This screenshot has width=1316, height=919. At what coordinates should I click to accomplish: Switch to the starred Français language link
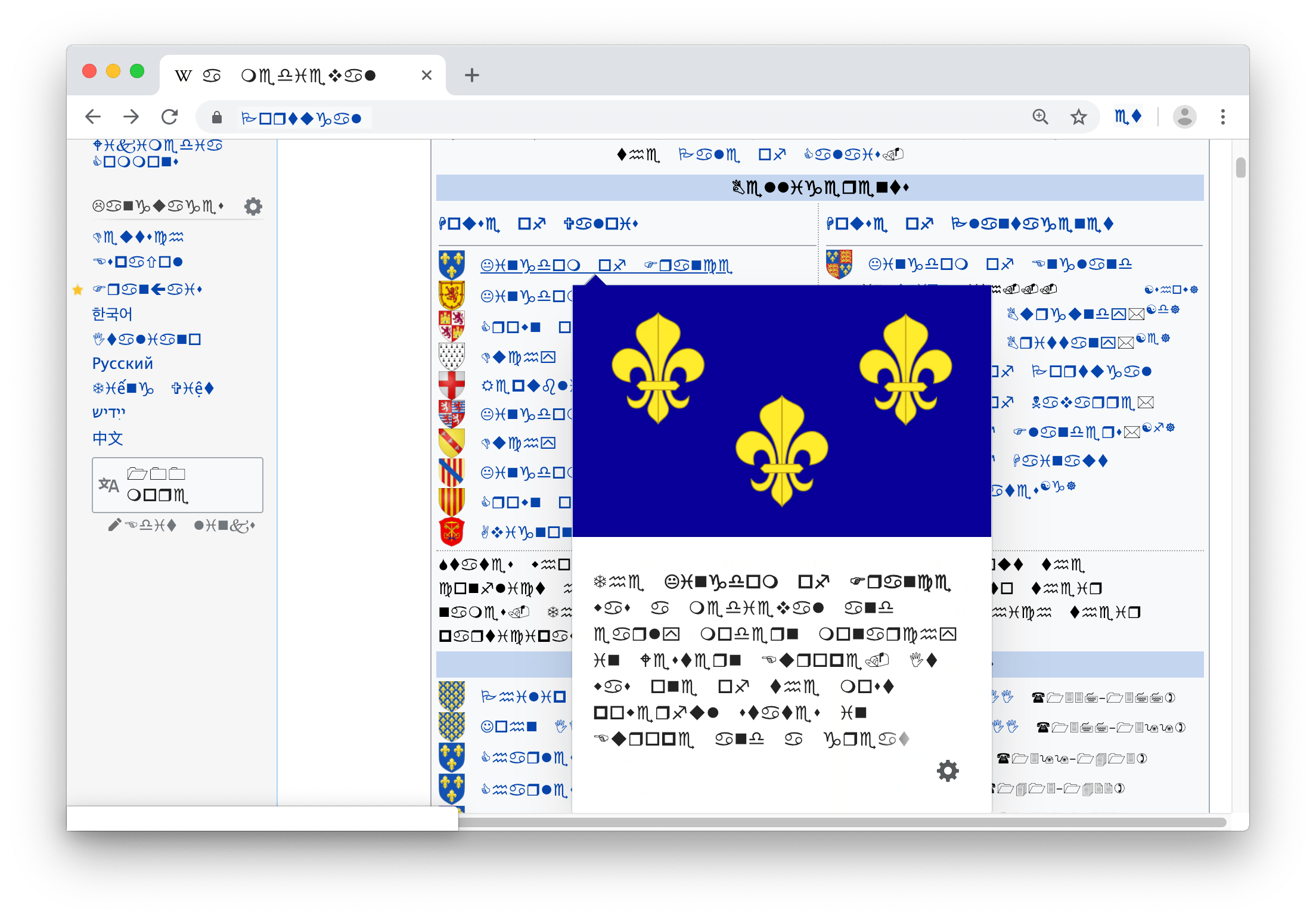click(147, 290)
